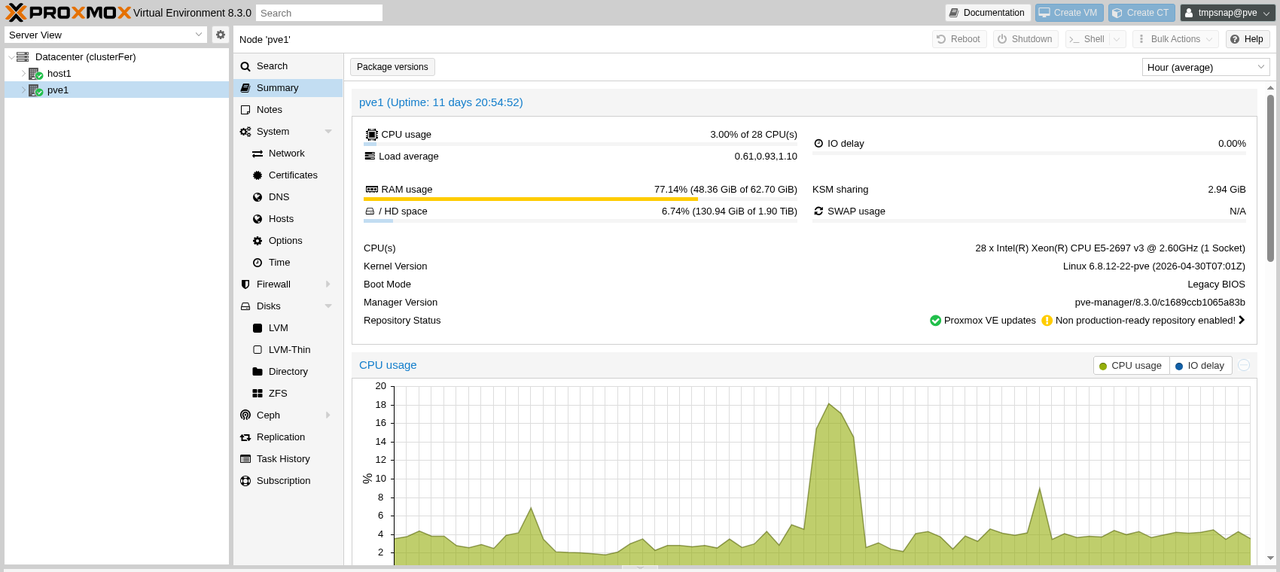Click the Reboot button
Image resolution: width=1280 pixels, height=572 pixels.
tap(959, 39)
